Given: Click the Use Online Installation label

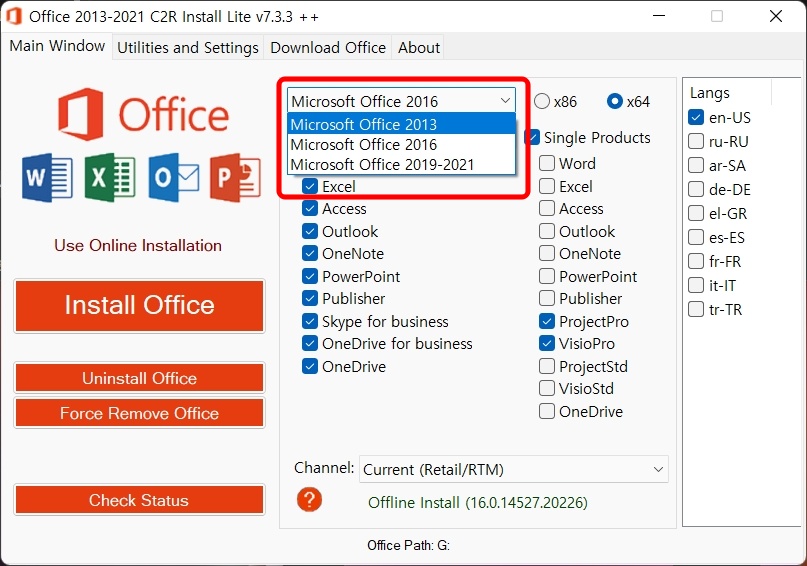Looking at the screenshot, I should coord(138,245).
